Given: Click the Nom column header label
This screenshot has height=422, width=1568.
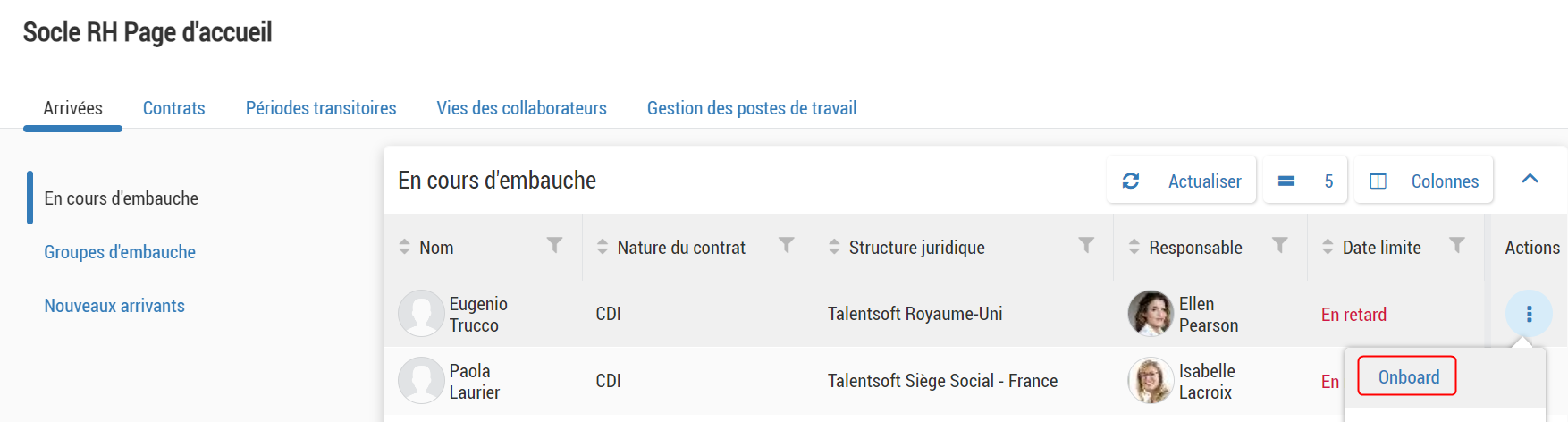Looking at the screenshot, I should (436, 248).
